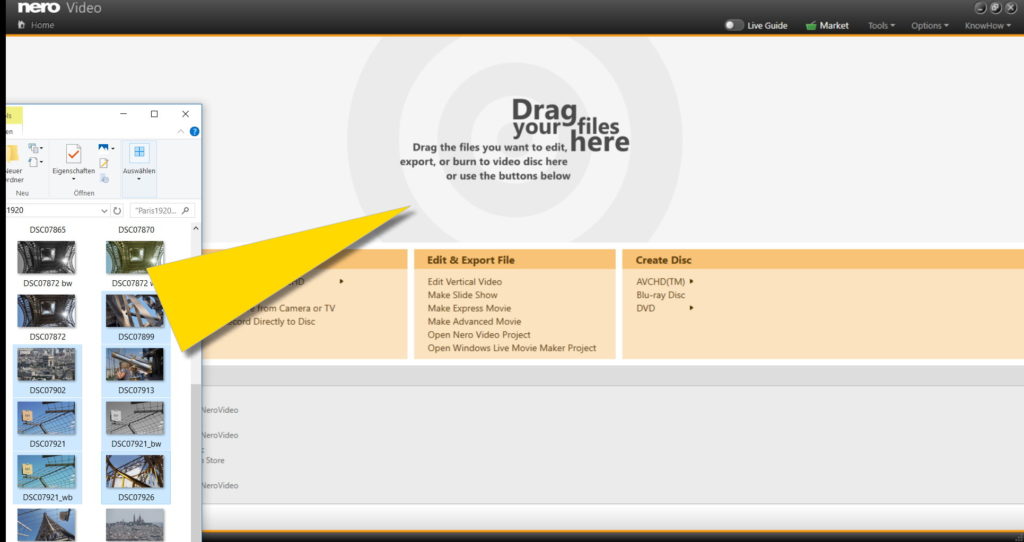Select the DSC07926 thumbnail
The height and width of the screenshot is (542, 1024).
click(135, 471)
